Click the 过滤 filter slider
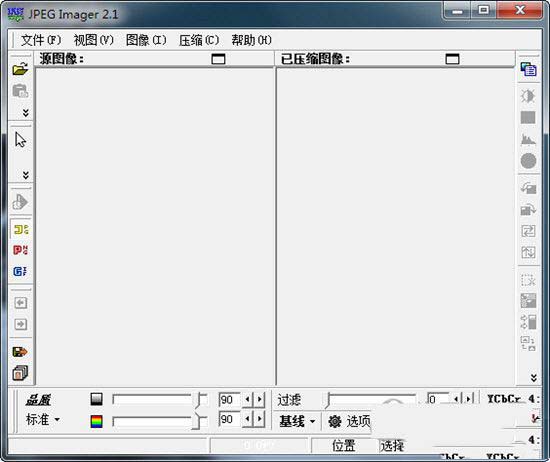Image resolution: width=550 pixels, height=462 pixels. 372,401
